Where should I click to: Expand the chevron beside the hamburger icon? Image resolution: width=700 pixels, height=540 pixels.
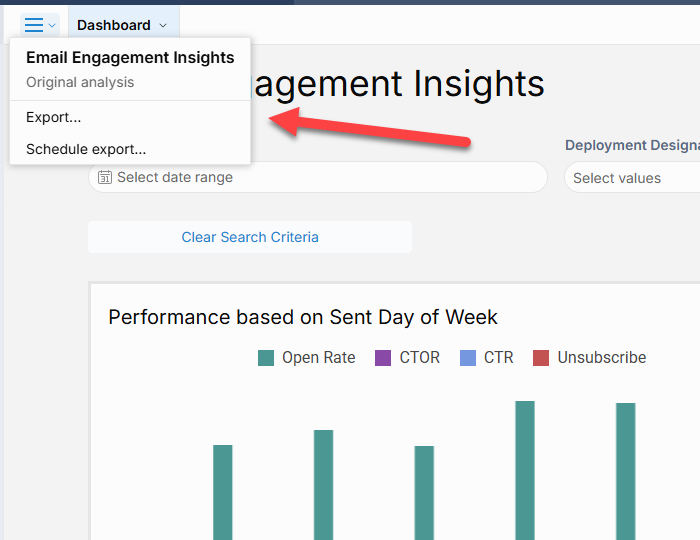(x=52, y=26)
